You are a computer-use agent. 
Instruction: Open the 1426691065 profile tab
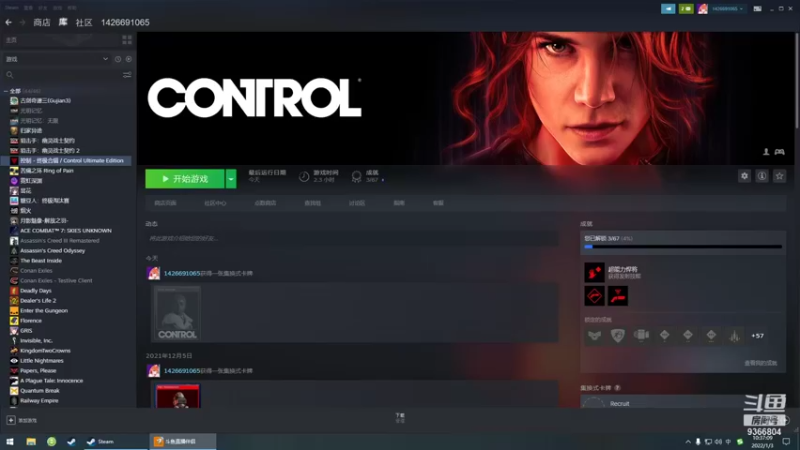point(125,22)
